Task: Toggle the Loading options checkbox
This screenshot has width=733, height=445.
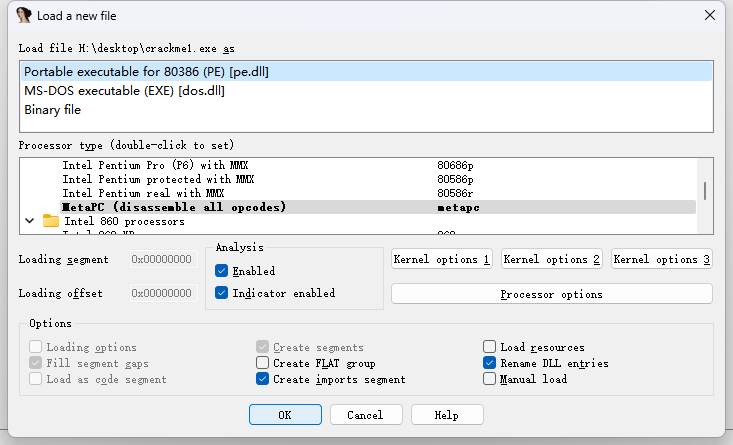Action: tap(36, 347)
